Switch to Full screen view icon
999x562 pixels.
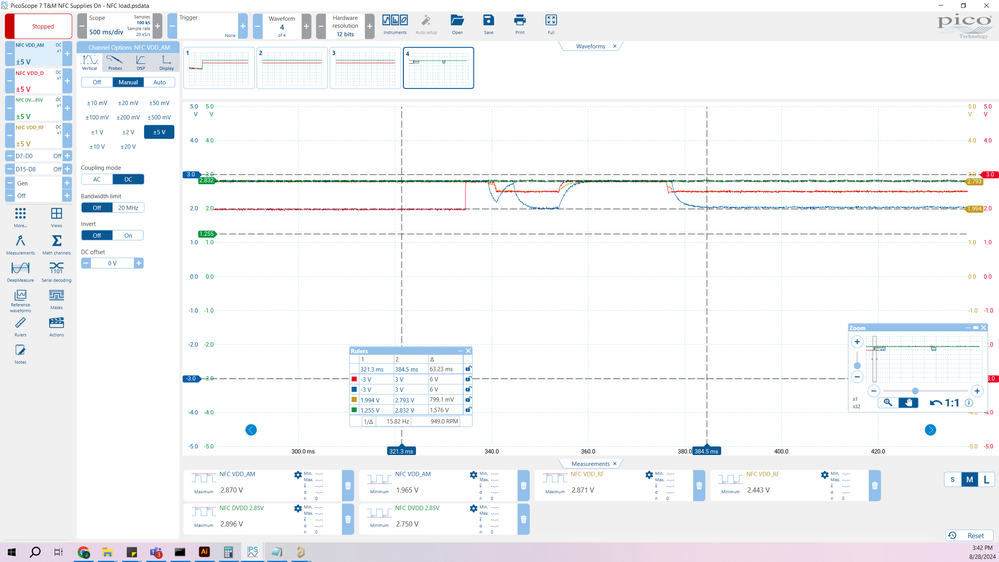(x=551, y=21)
